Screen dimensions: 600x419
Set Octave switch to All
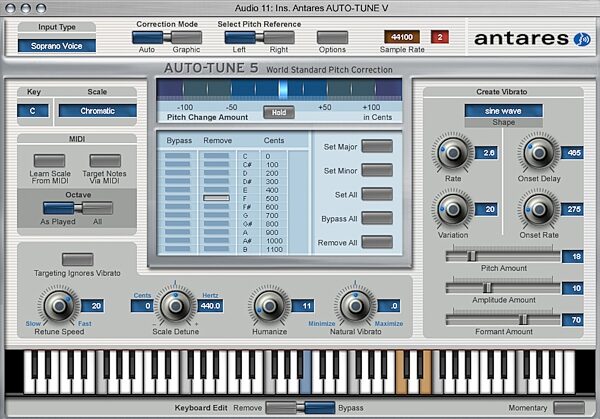click(x=98, y=208)
